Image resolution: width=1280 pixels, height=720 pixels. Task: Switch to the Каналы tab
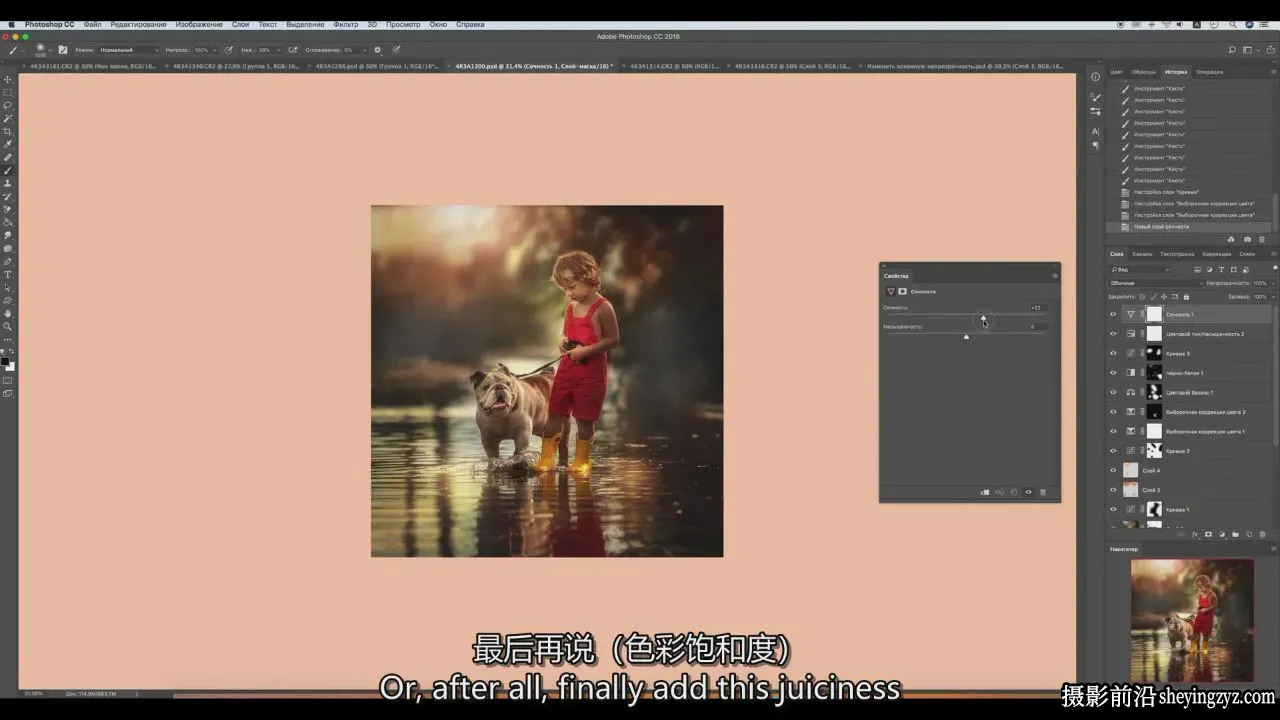click(x=1143, y=254)
